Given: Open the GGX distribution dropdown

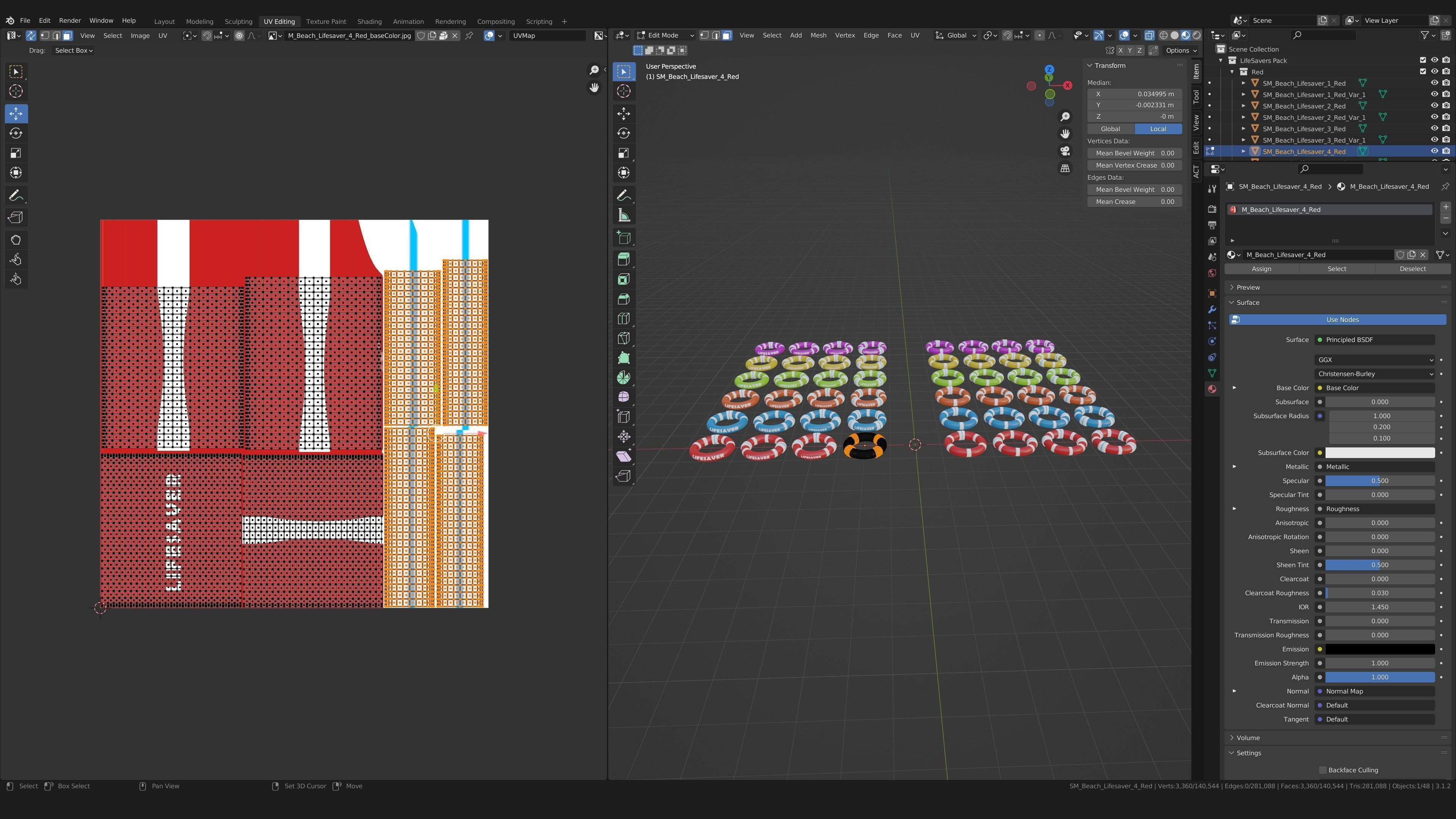Looking at the screenshot, I should [x=1374, y=359].
